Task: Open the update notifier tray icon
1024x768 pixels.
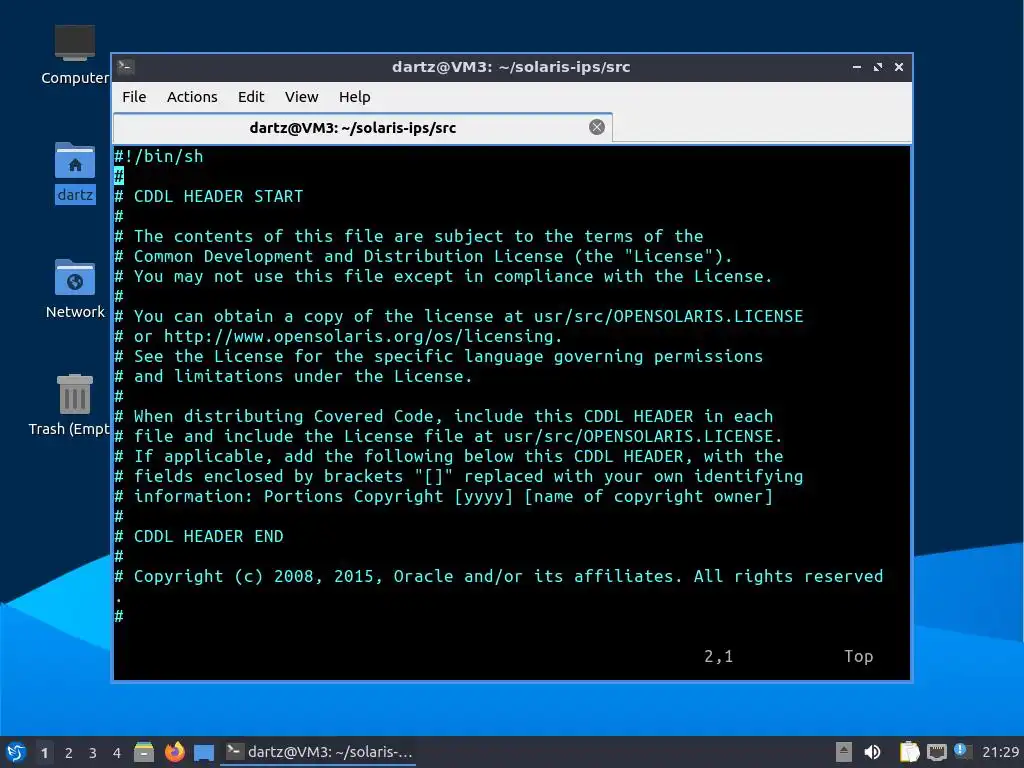Action: [962, 751]
